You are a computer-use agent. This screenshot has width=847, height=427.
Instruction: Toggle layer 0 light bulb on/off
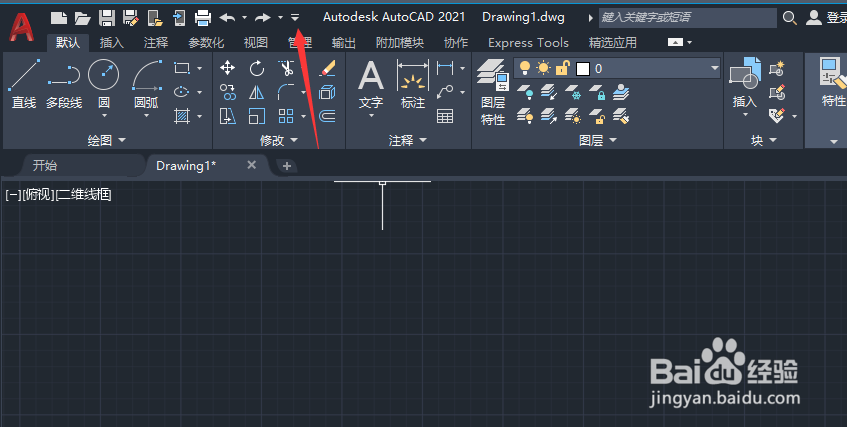[525, 68]
